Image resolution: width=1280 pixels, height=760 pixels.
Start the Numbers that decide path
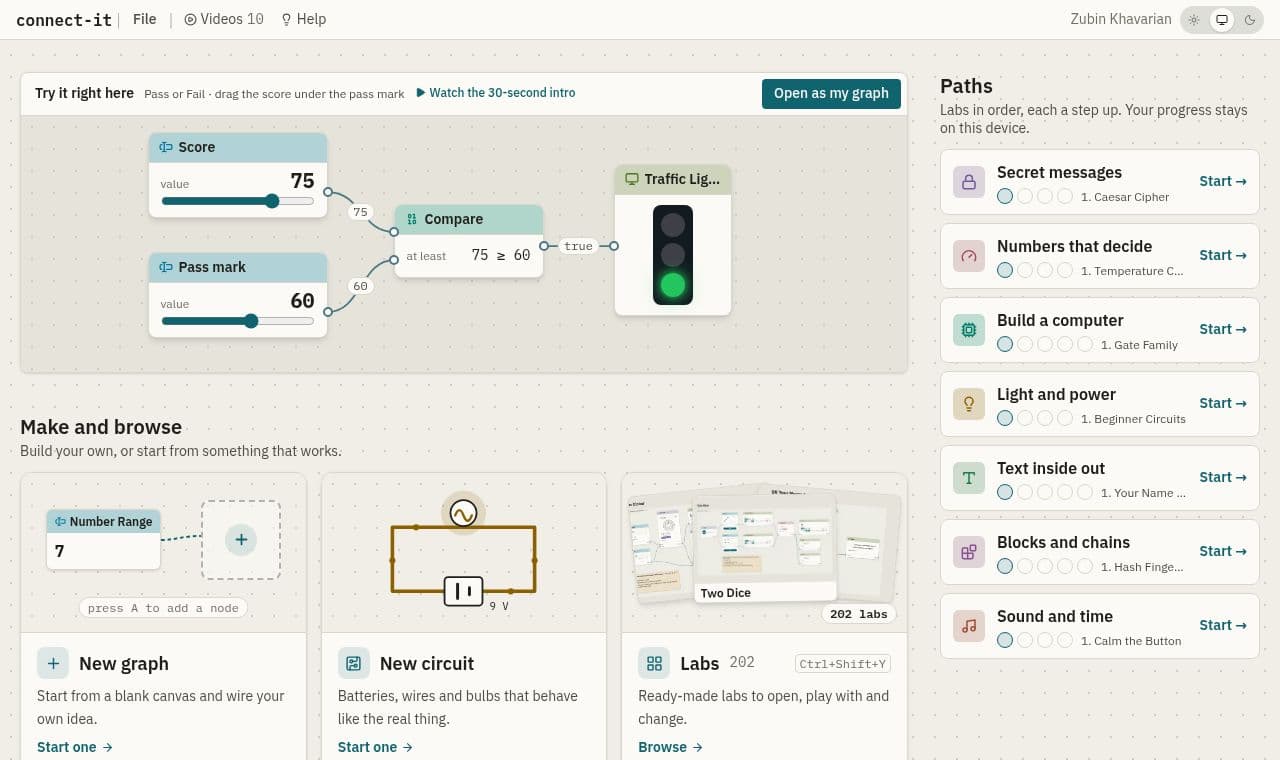click(1223, 255)
